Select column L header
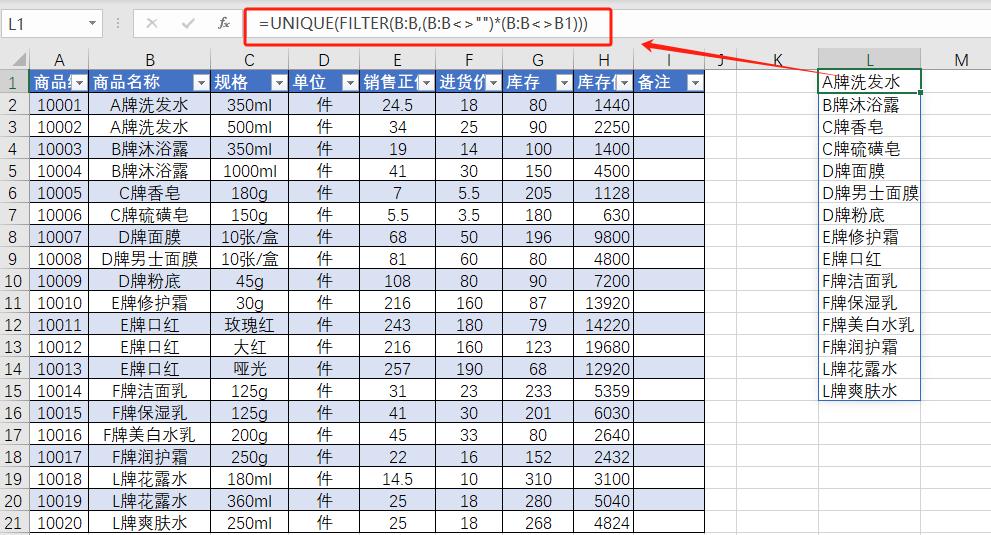The height and width of the screenshot is (535, 991). click(869, 60)
